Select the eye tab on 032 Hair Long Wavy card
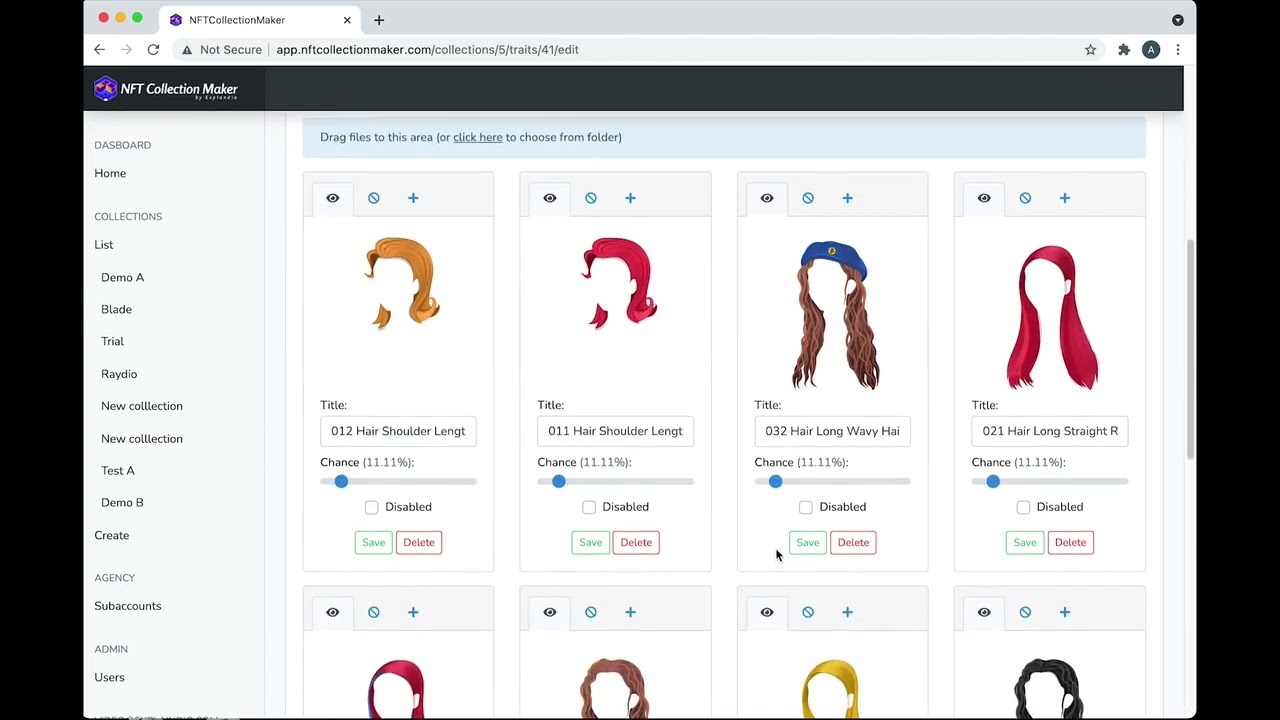 coord(767,198)
